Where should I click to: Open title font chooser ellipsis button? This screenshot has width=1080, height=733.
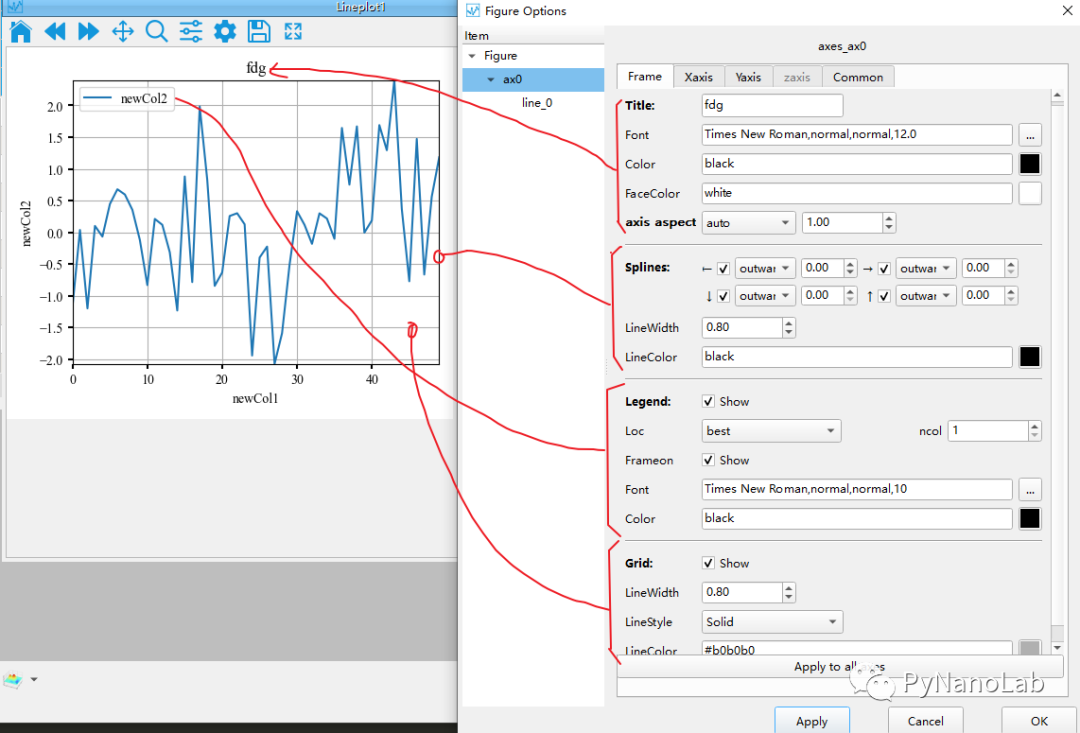click(1030, 135)
